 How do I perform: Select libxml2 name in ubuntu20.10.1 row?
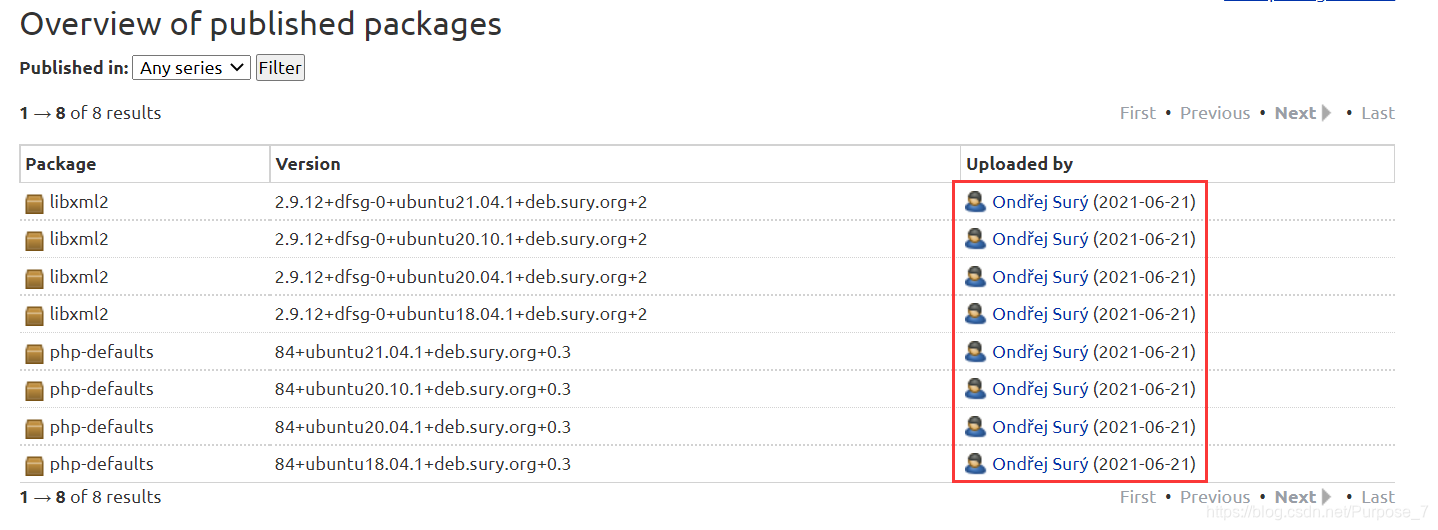click(x=79, y=239)
